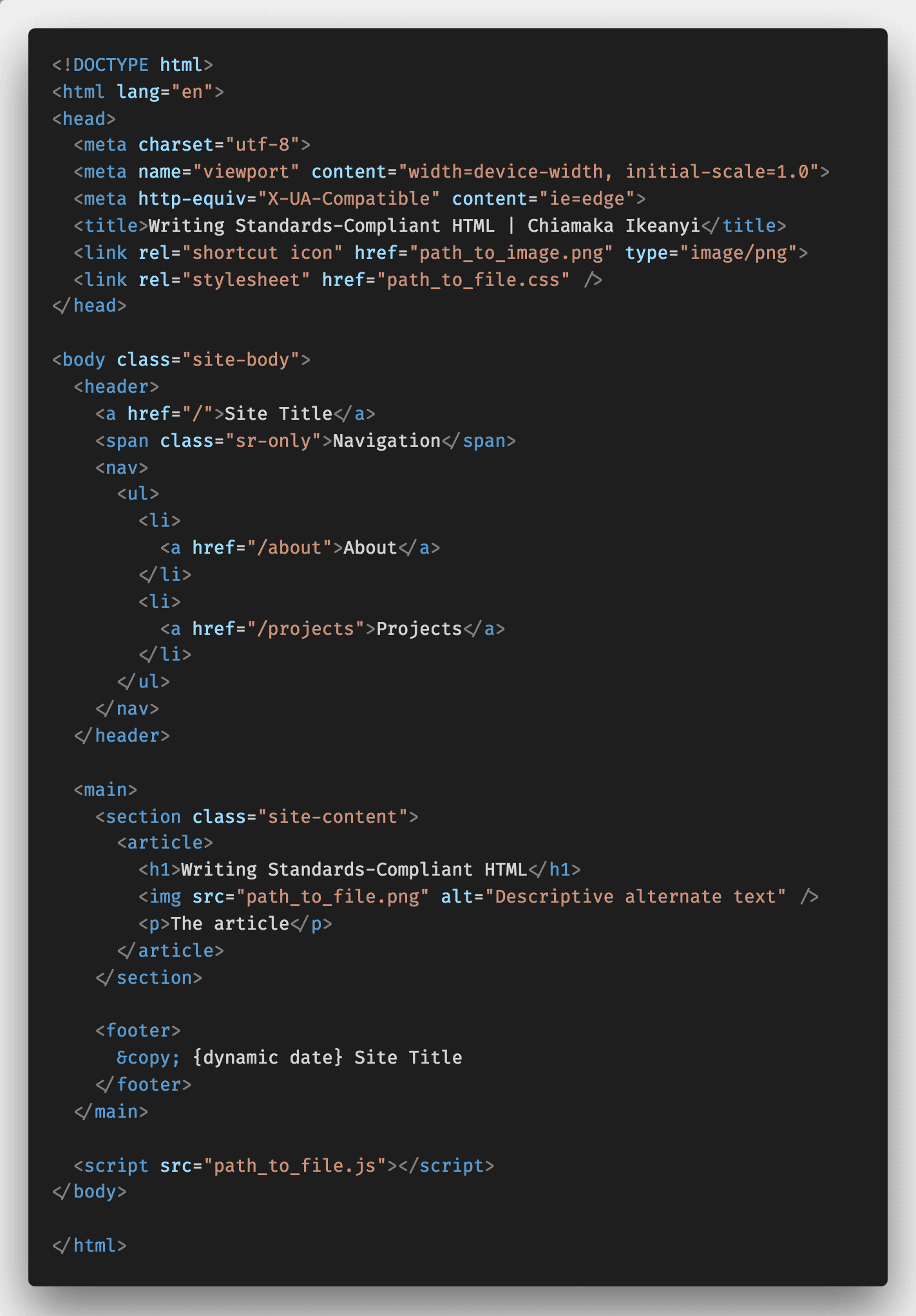Click the "/about" href value
Viewport: 916px width, 1316px height.
point(294,548)
